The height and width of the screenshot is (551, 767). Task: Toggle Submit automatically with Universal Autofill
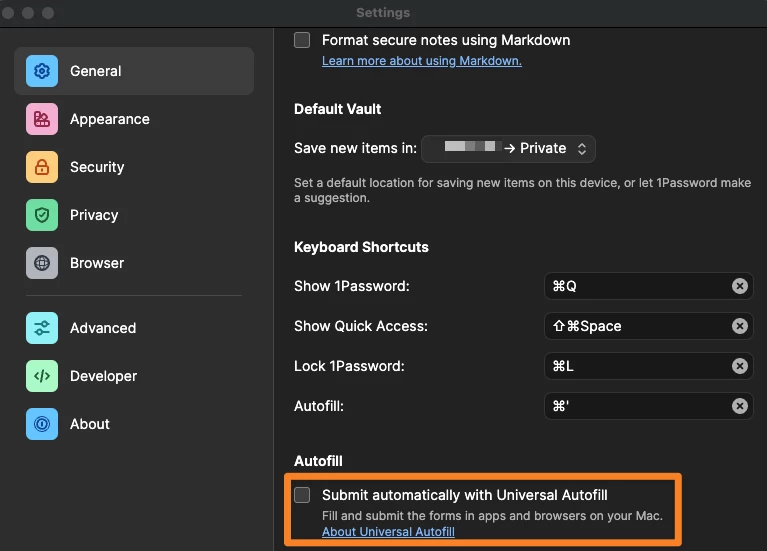(x=302, y=495)
